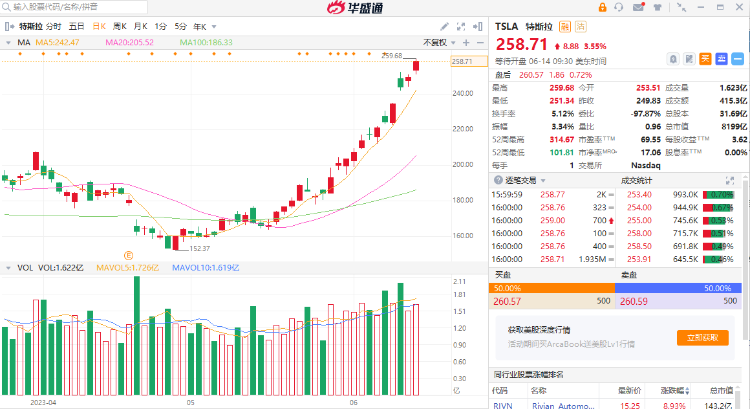The image size is (750, 409).
Task: Expand chart to fullscreen icon
Action: [461, 26]
